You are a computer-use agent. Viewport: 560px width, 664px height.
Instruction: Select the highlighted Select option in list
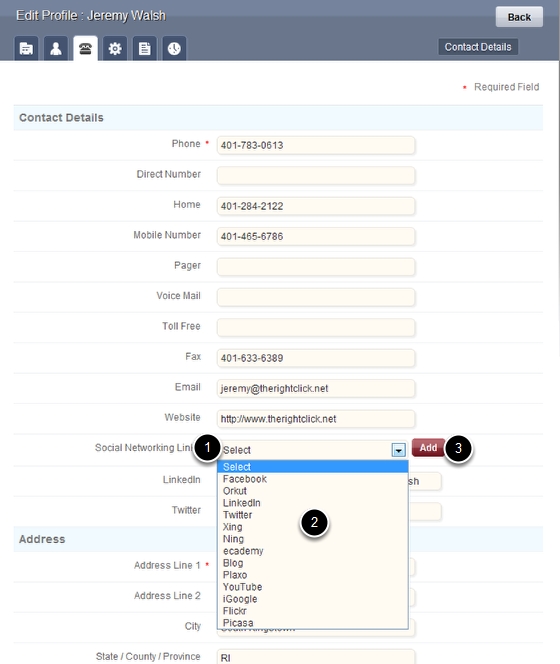click(313, 467)
